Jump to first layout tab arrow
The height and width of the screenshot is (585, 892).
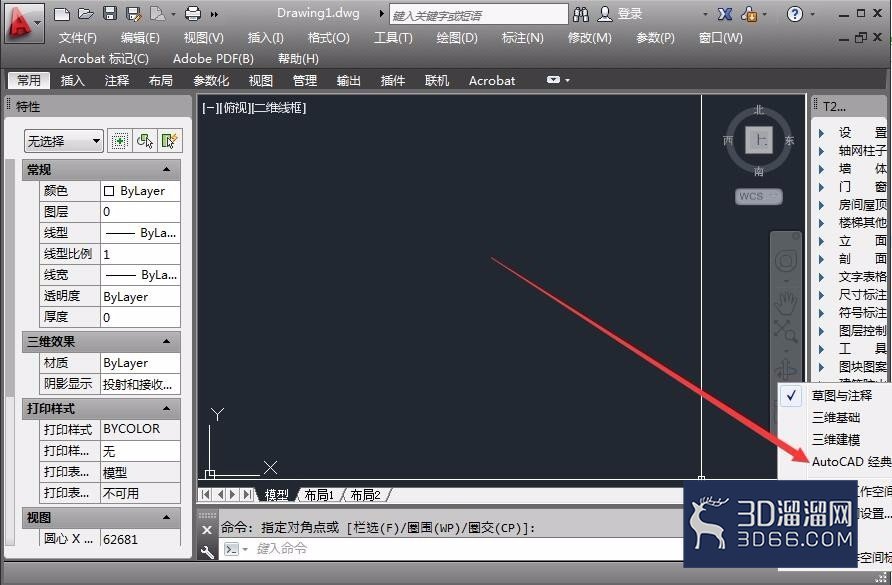point(206,495)
